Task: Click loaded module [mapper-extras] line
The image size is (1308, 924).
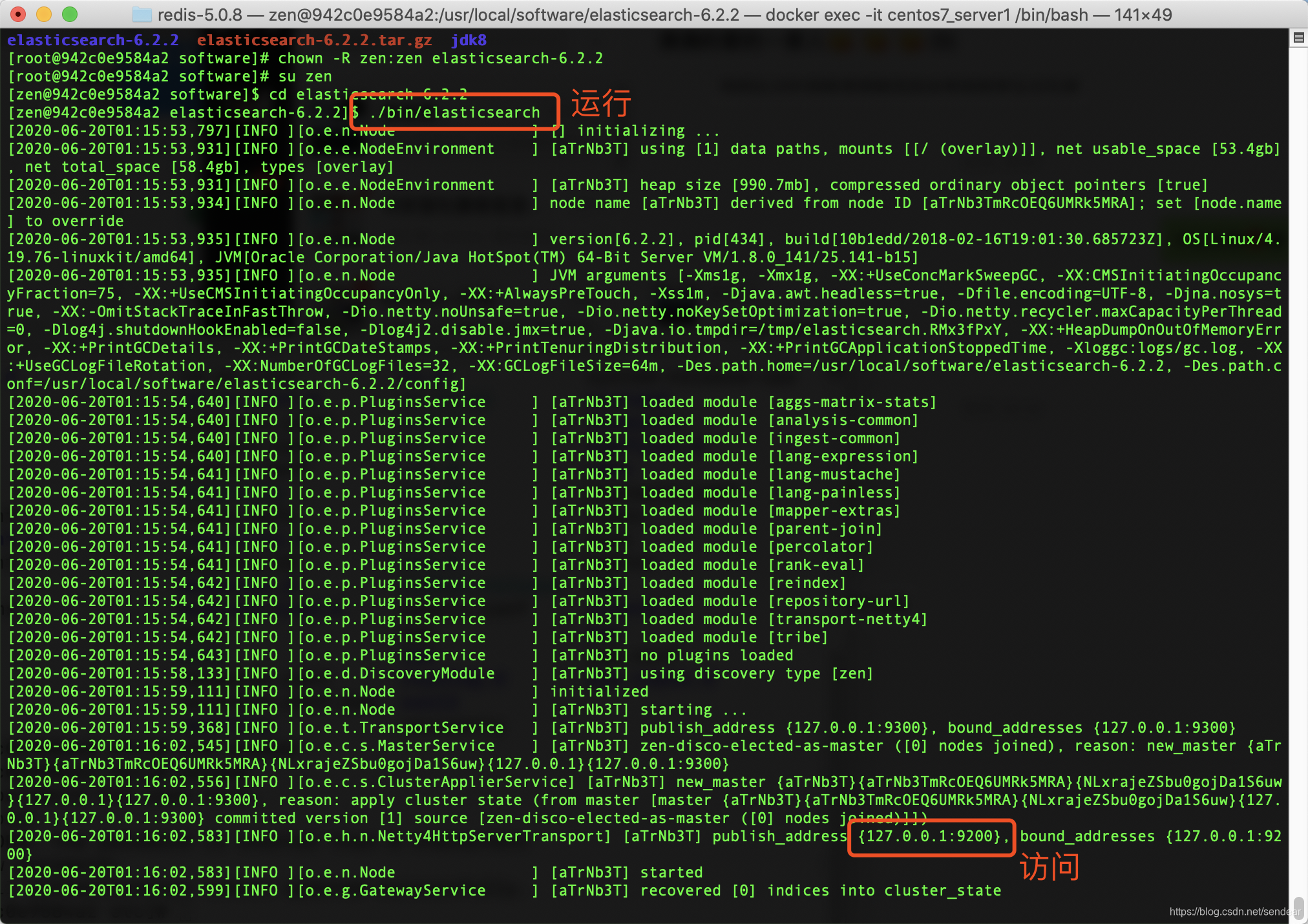Action: 454,510
